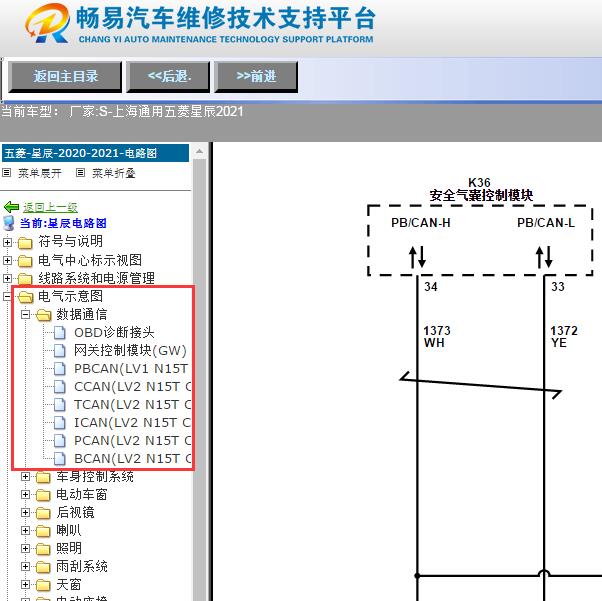
Task: Open the 返回上一级 link
Action: coord(50,207)
